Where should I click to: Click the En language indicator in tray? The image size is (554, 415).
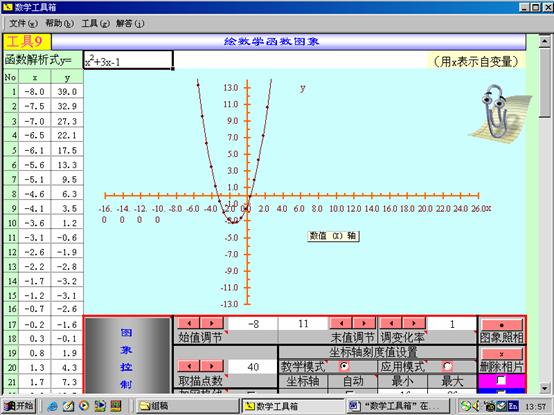tap(513, 406)
